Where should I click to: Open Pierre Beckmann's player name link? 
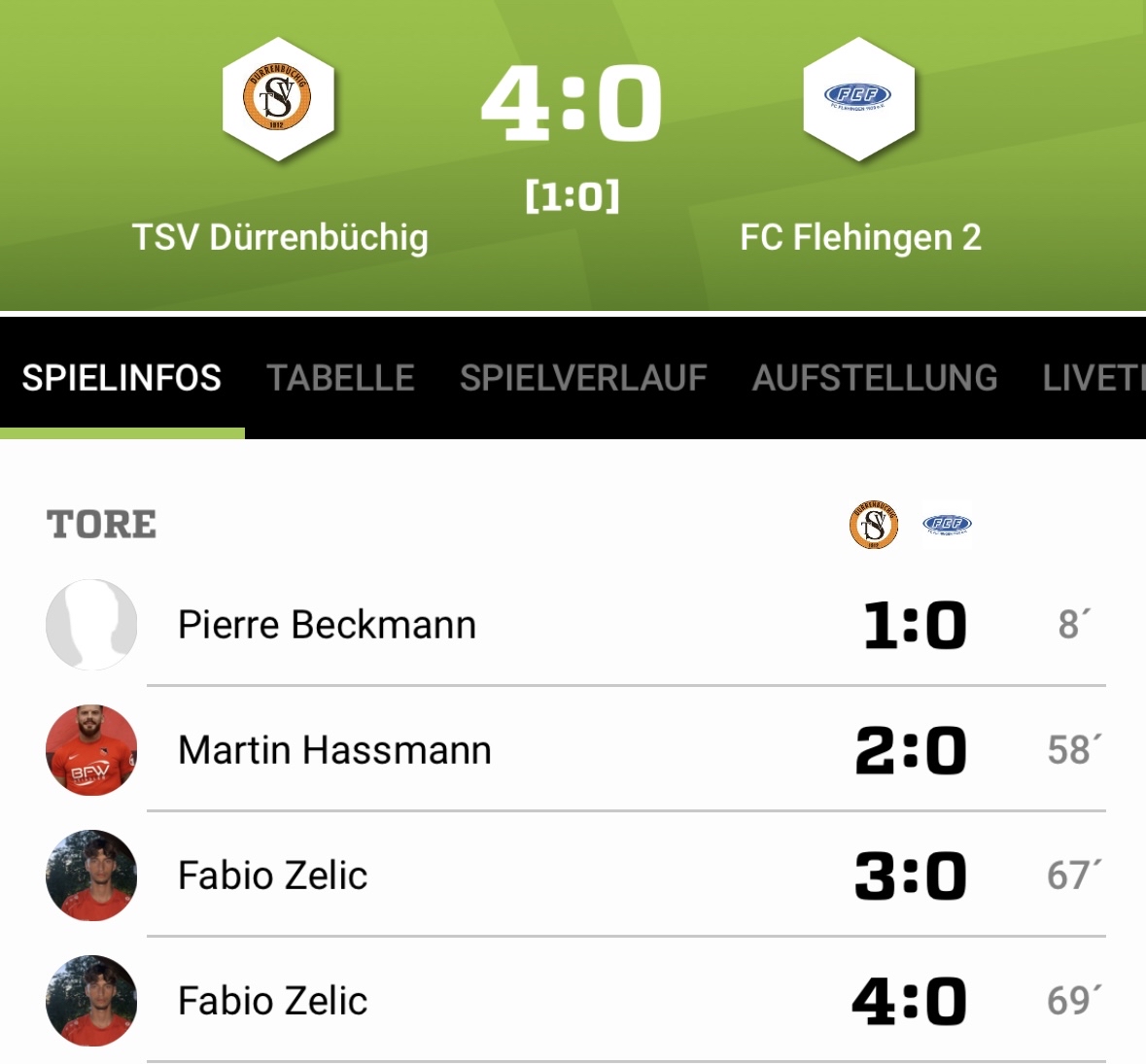point(327,625)
